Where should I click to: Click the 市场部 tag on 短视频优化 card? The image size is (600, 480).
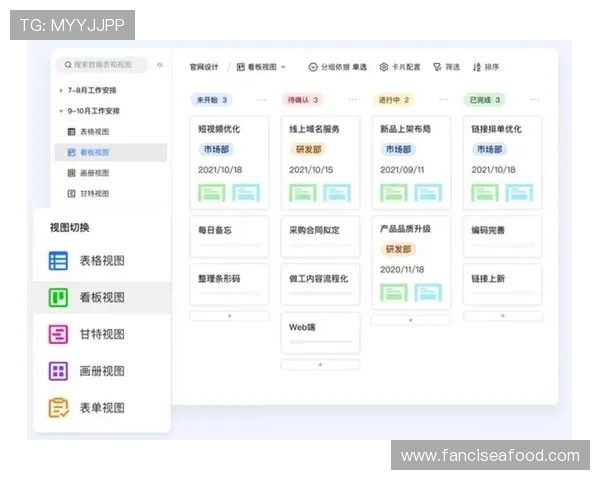click(x=216, y=149)
